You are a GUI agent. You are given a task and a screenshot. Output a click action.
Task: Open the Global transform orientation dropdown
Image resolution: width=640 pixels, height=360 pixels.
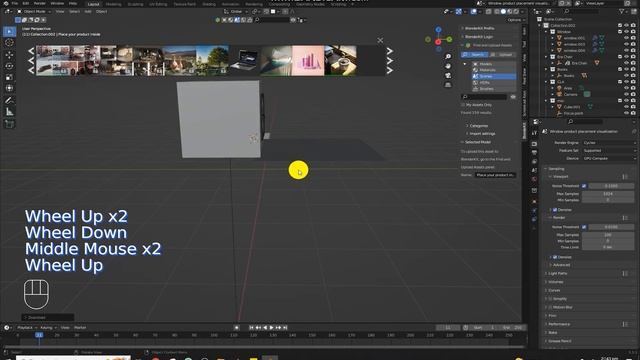click(x=236, y=12)
